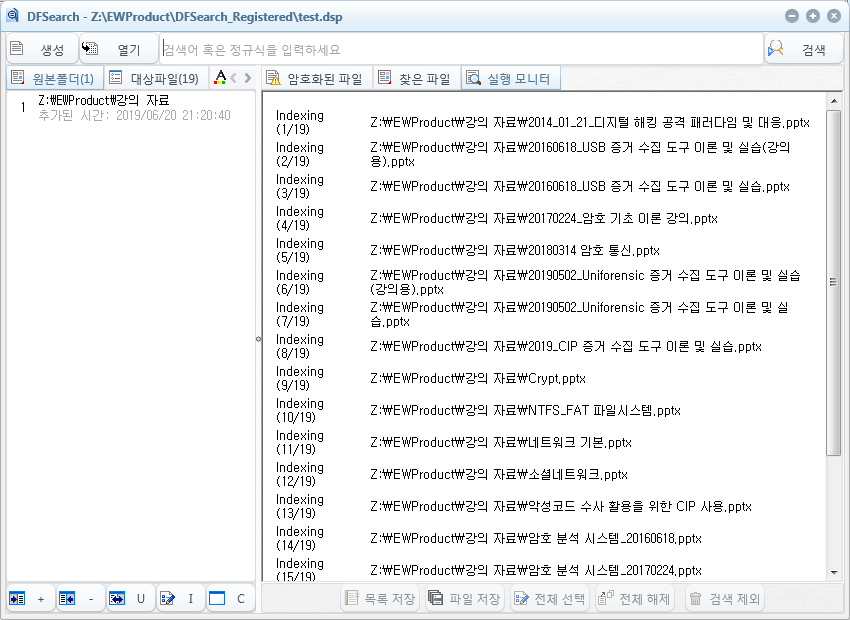Switch to the 대상파일(19) tab
850x620 pixels.
(x=155, y=79)
